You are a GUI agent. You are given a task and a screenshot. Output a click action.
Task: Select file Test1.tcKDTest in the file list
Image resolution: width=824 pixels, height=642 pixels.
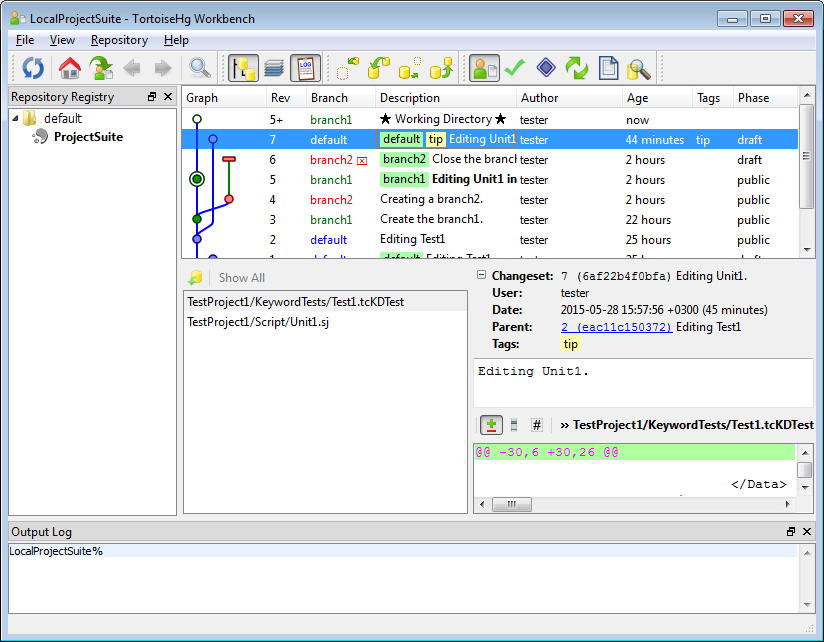point(325,302)
